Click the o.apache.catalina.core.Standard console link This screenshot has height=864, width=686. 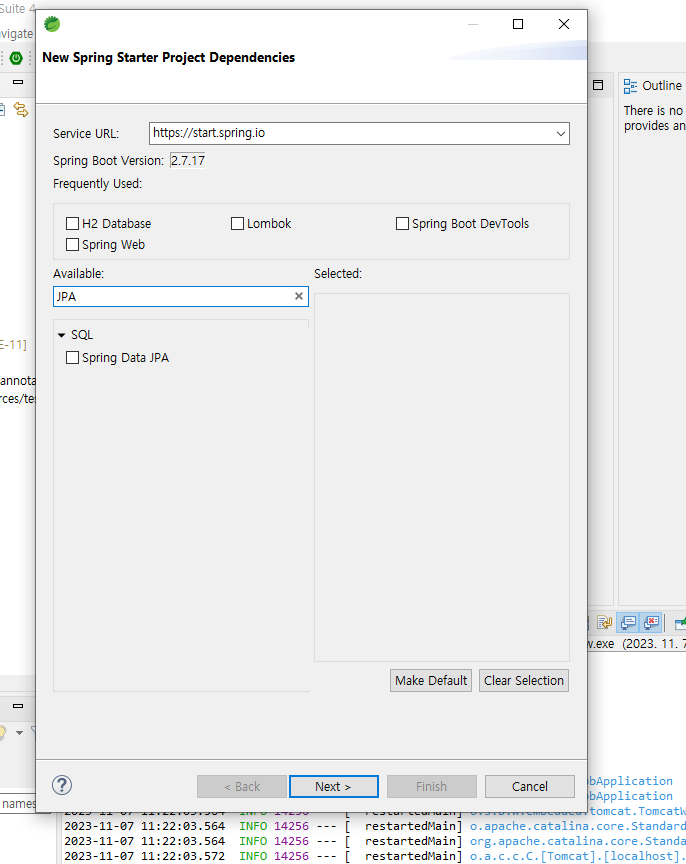(577, 826)
